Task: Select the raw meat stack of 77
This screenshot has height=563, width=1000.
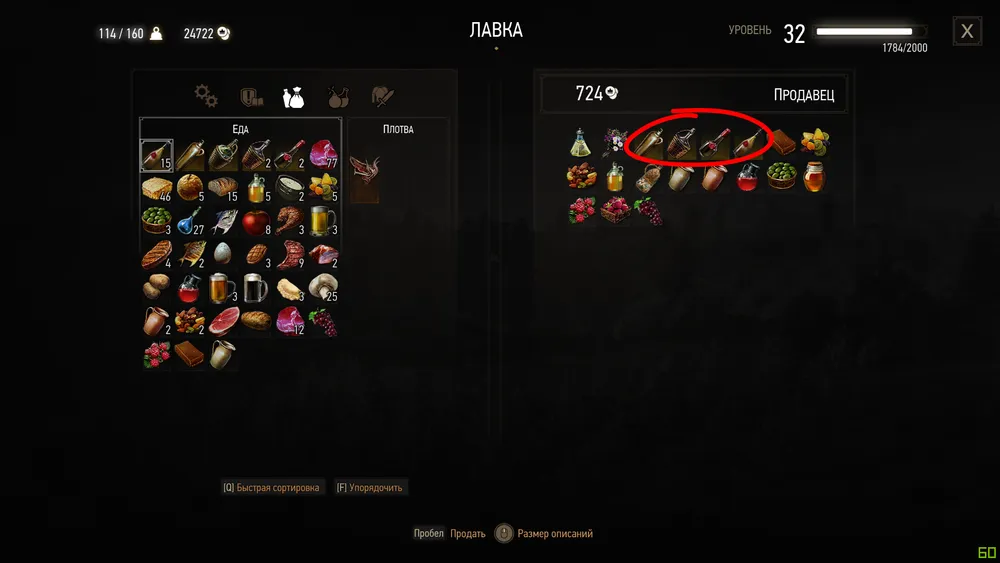Action: [x=323, y=155]
